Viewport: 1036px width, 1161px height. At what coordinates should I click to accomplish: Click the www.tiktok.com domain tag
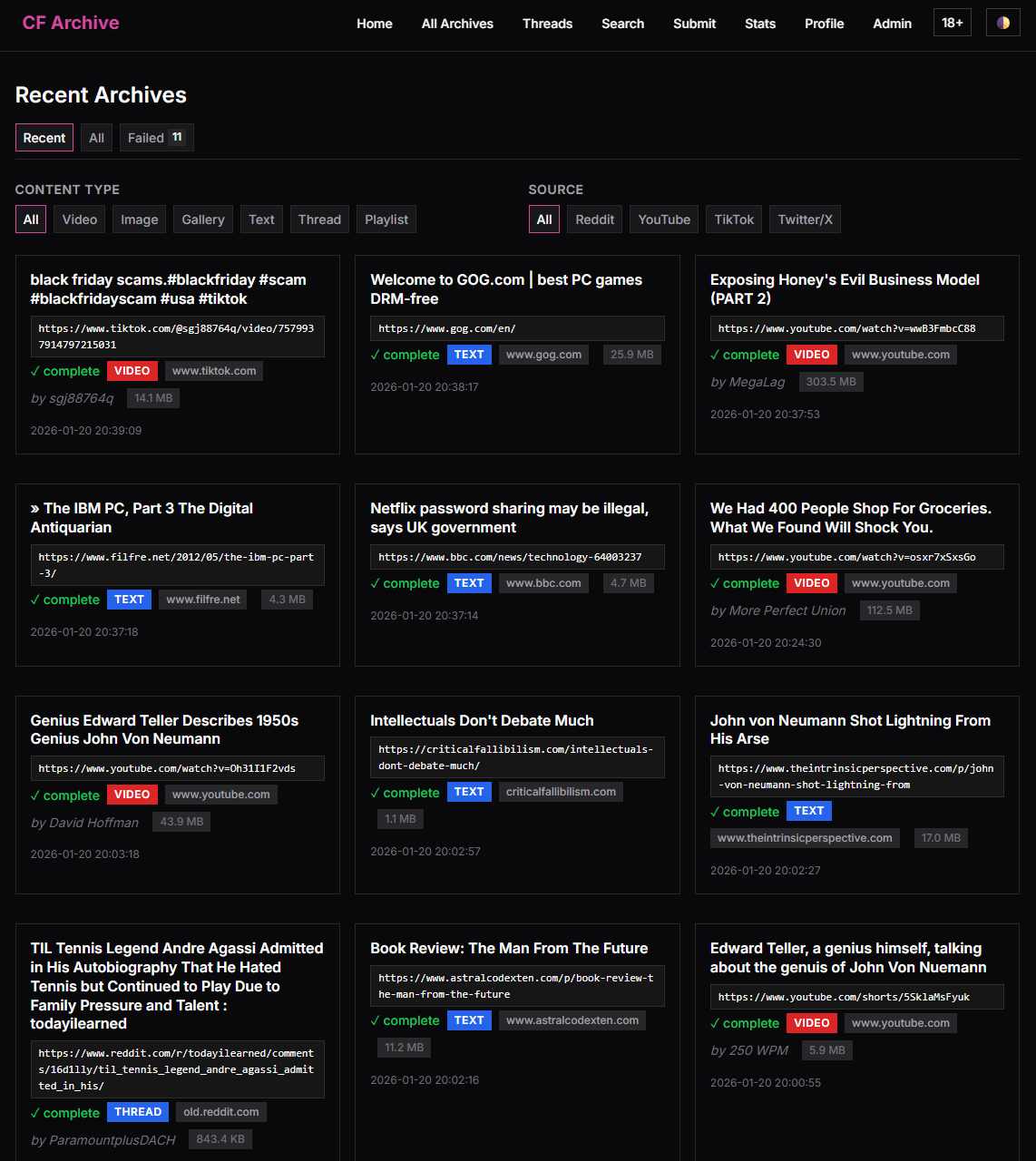214,371
